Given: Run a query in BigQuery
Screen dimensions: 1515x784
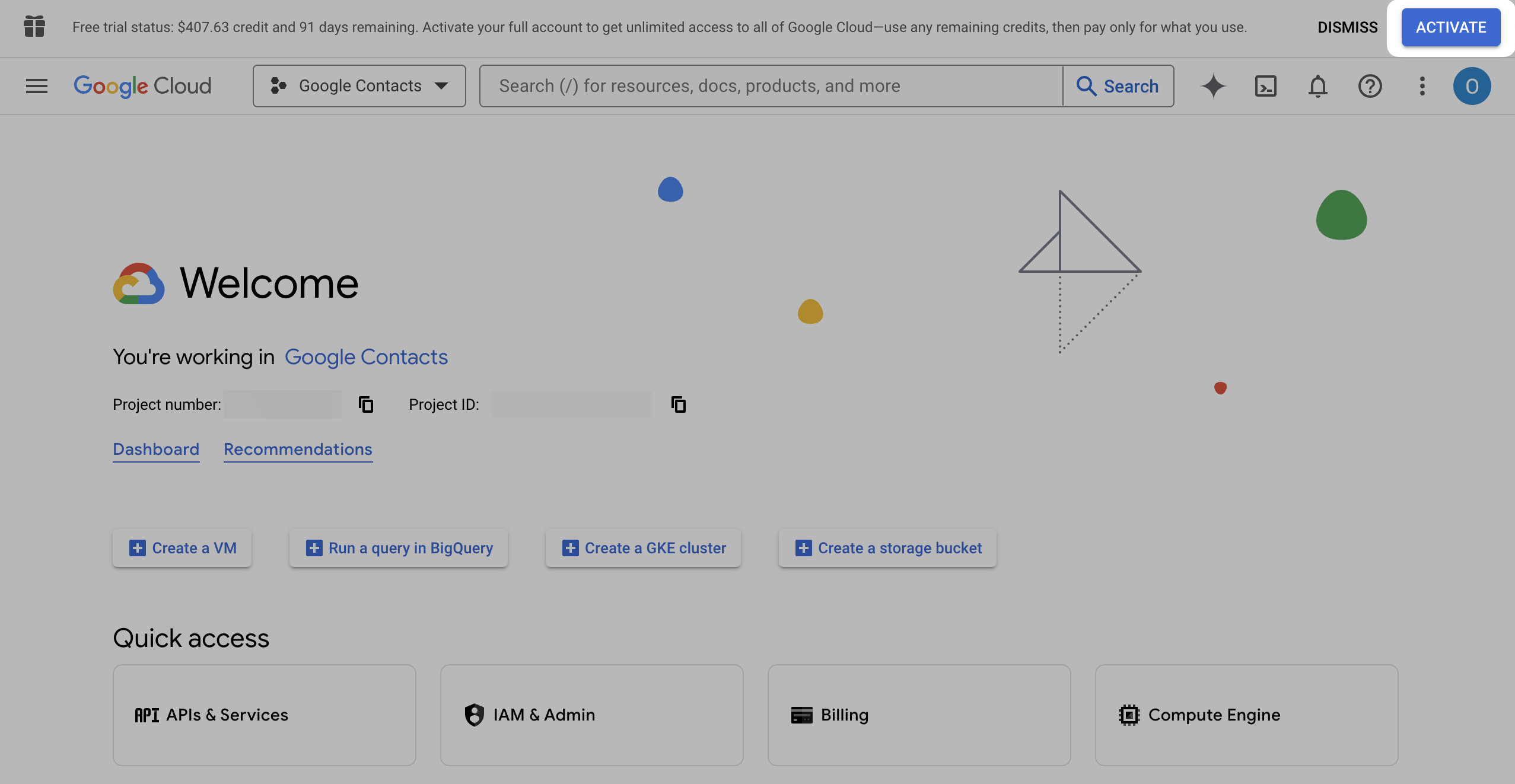Looking at the screenshot, I should [x=397, y=548].
